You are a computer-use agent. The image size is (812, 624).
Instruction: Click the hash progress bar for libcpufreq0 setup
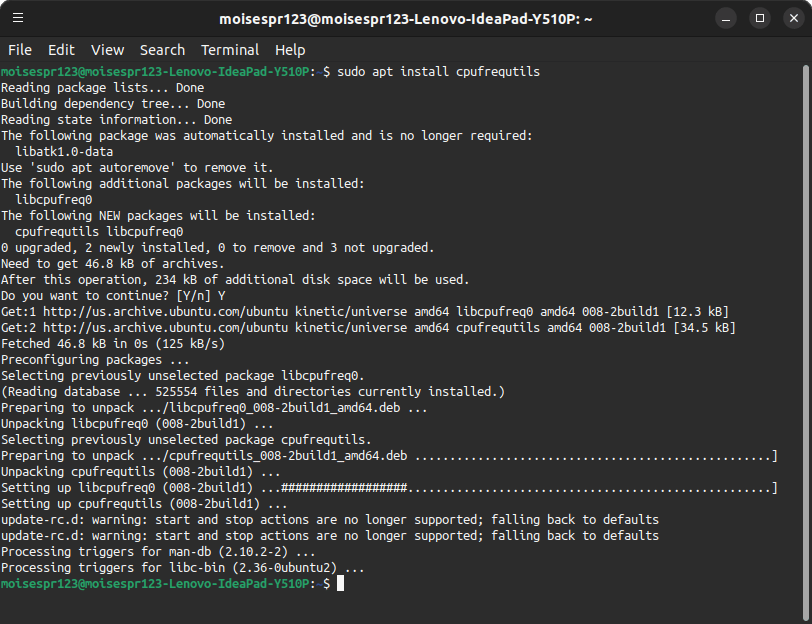[344, 488]
